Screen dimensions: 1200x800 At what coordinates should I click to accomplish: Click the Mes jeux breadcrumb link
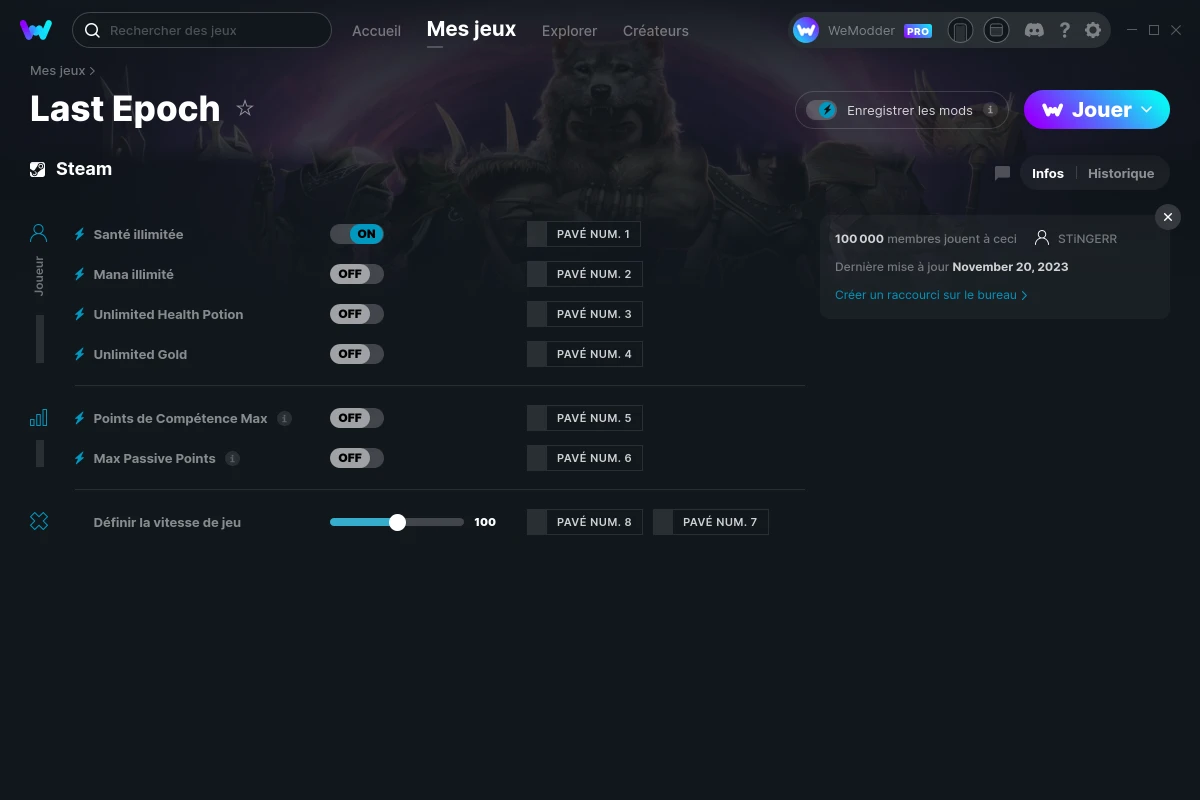(57, 71)
